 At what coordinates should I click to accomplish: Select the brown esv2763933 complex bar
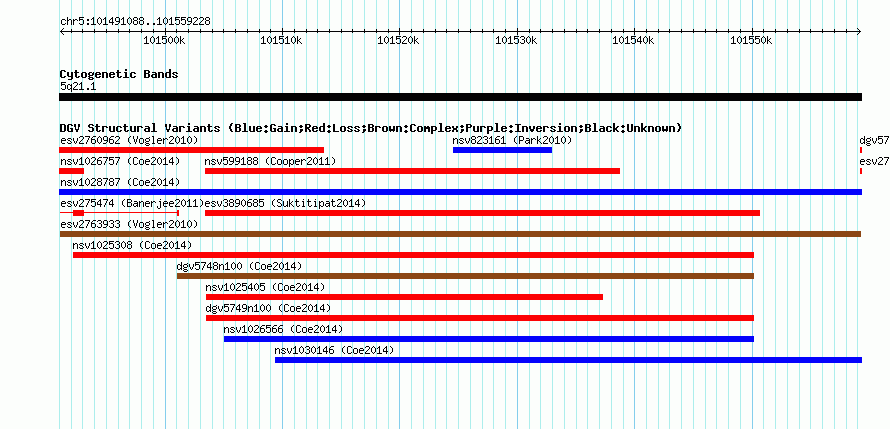(460, 234)
